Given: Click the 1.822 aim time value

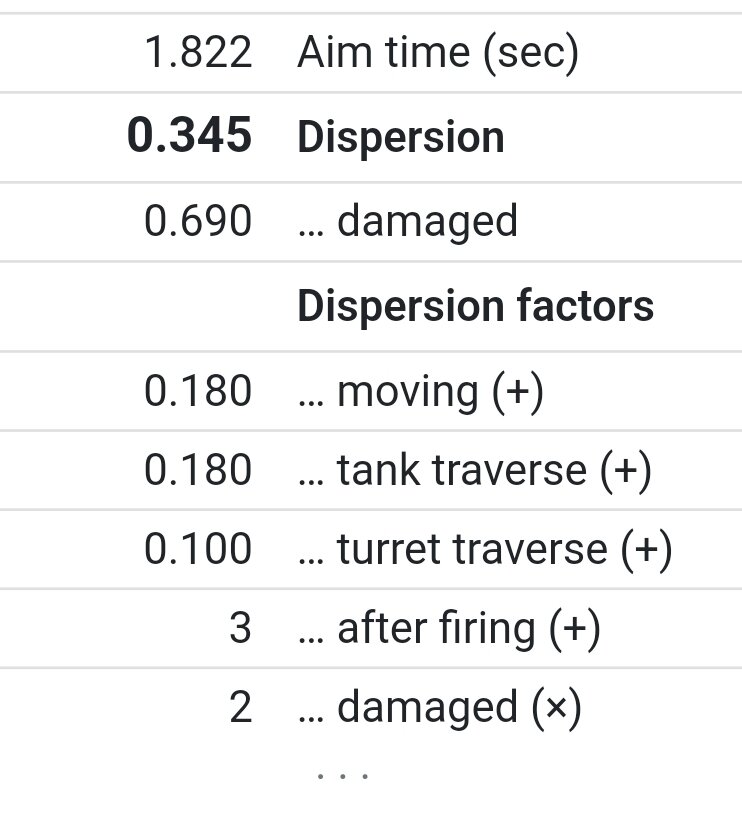Looking at the screenshot, I should 198,53.
